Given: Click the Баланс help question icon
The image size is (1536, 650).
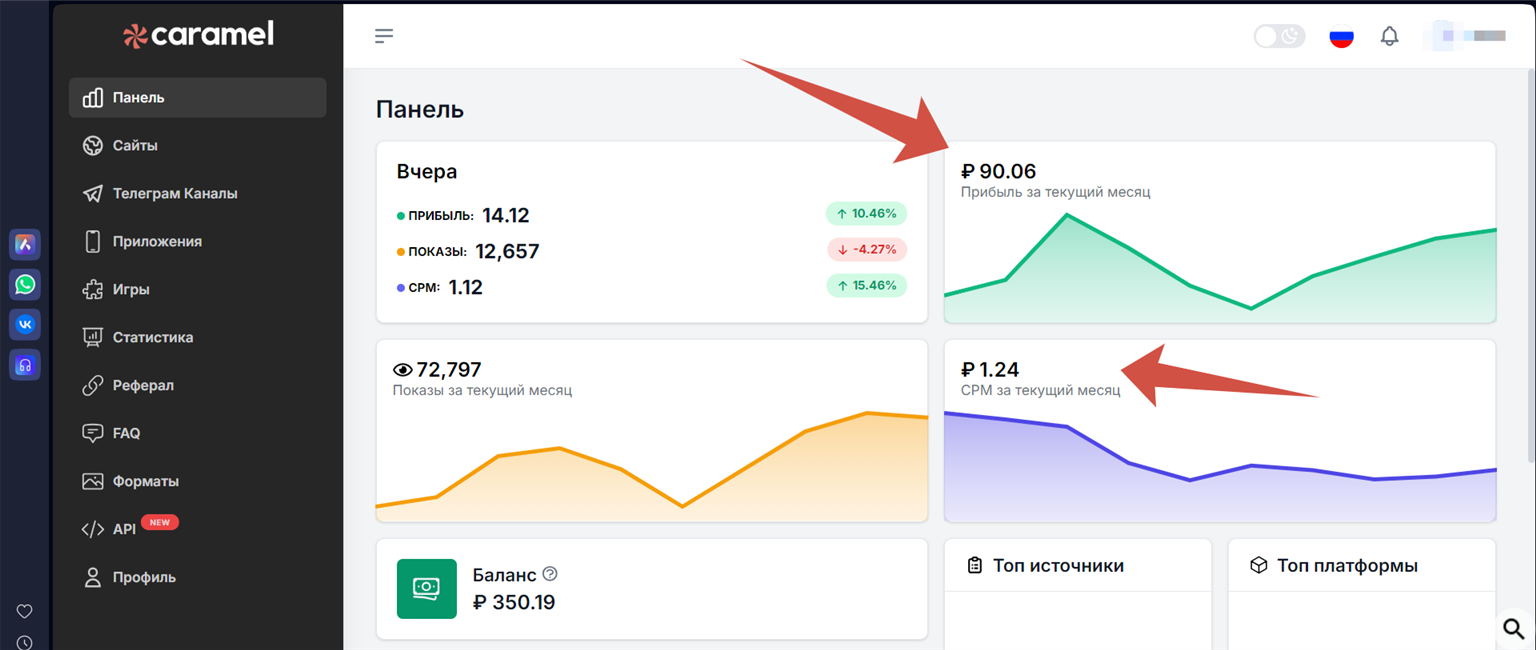Looking at the screenshot, I should pos(549,574).
